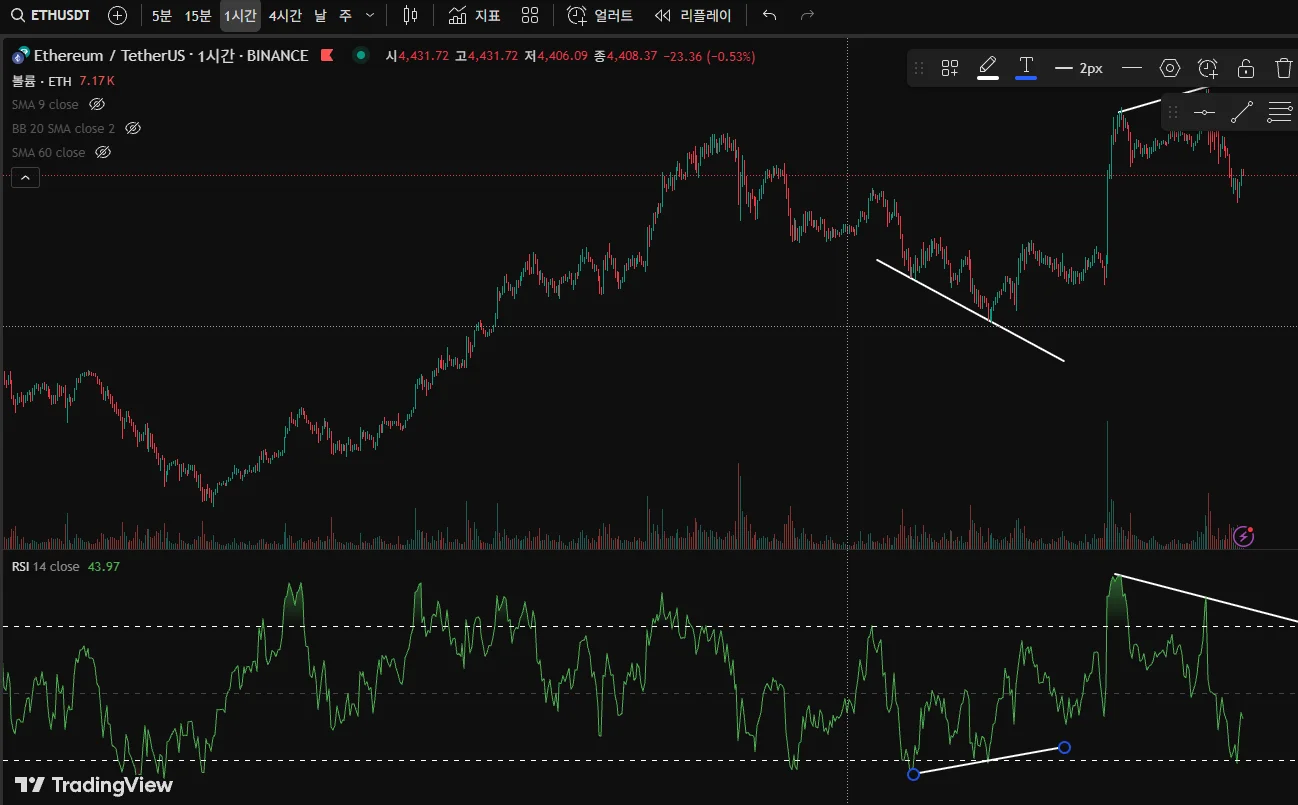Click the 볼륨 · ETH volume legend
The image size is (1298, 805).
pos(43,80)
